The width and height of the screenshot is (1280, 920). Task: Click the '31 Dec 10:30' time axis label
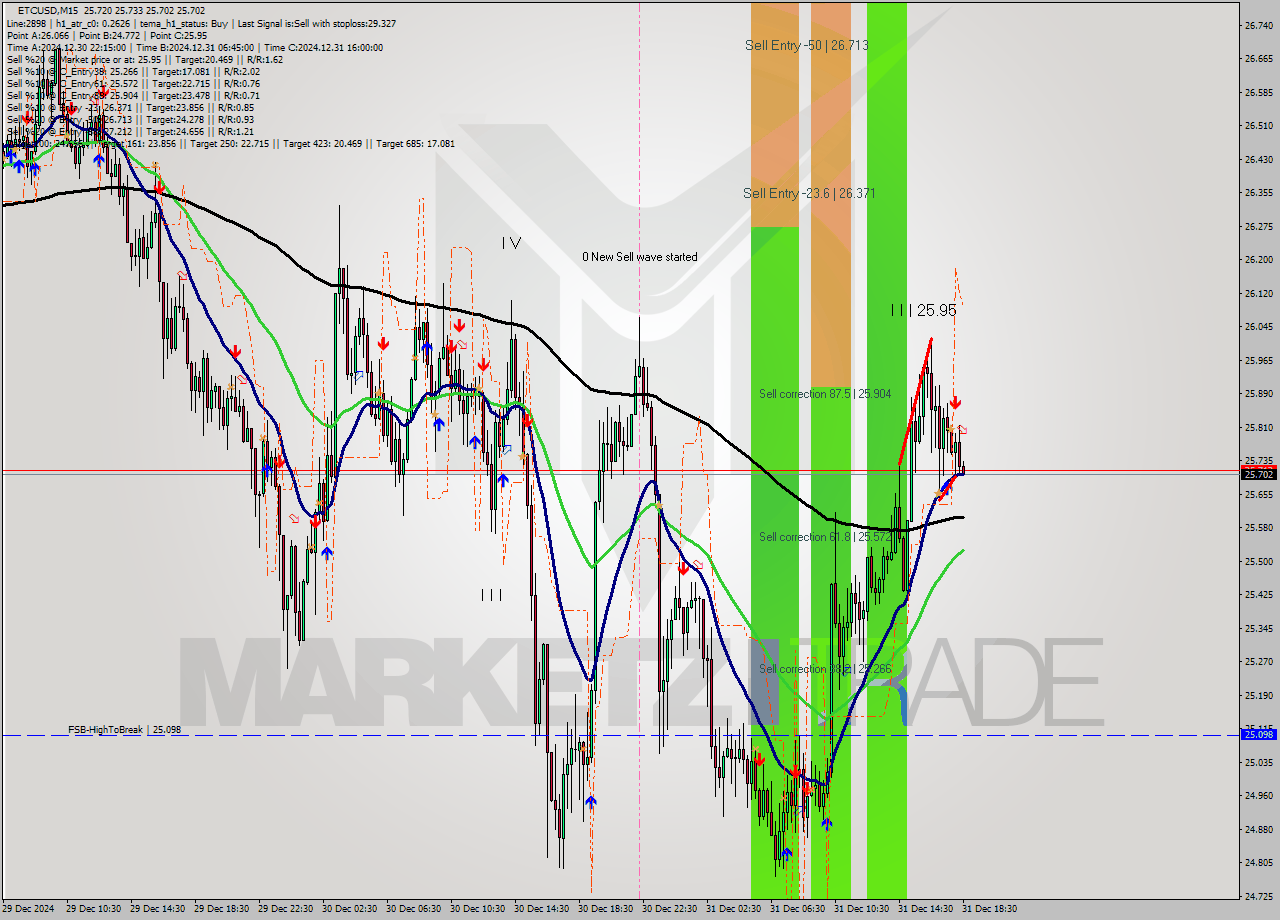click(861, 909)
